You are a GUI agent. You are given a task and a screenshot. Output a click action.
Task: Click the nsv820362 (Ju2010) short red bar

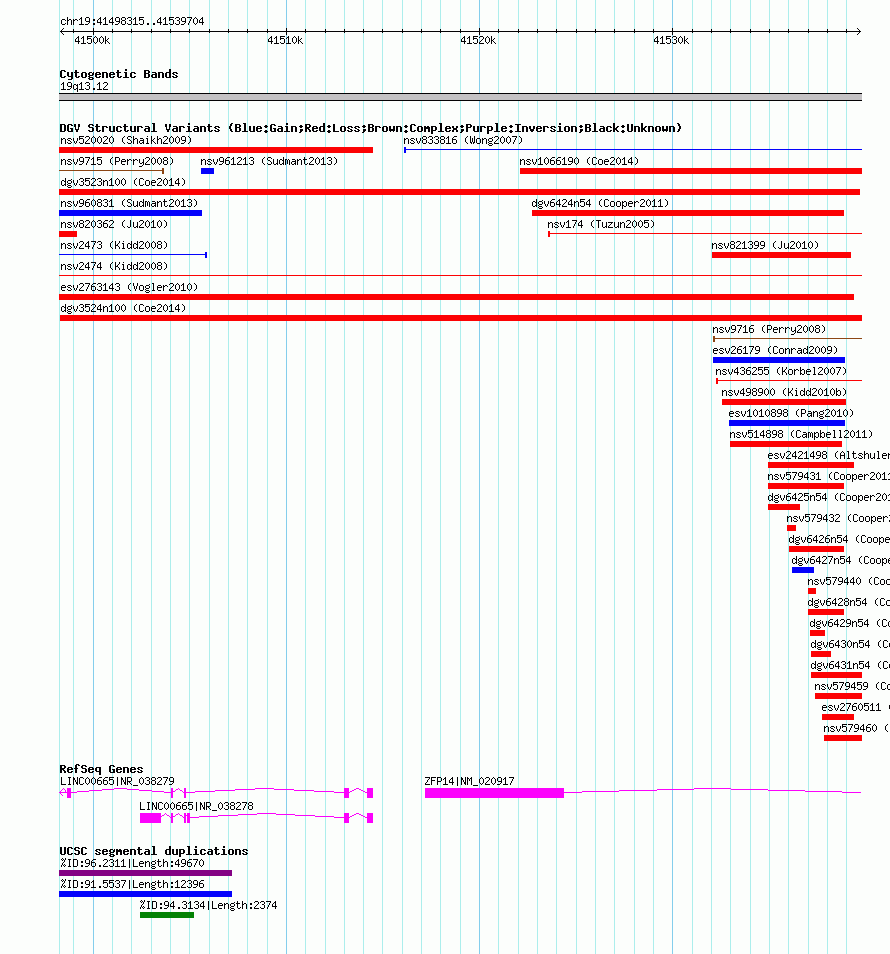pos(68,234)
